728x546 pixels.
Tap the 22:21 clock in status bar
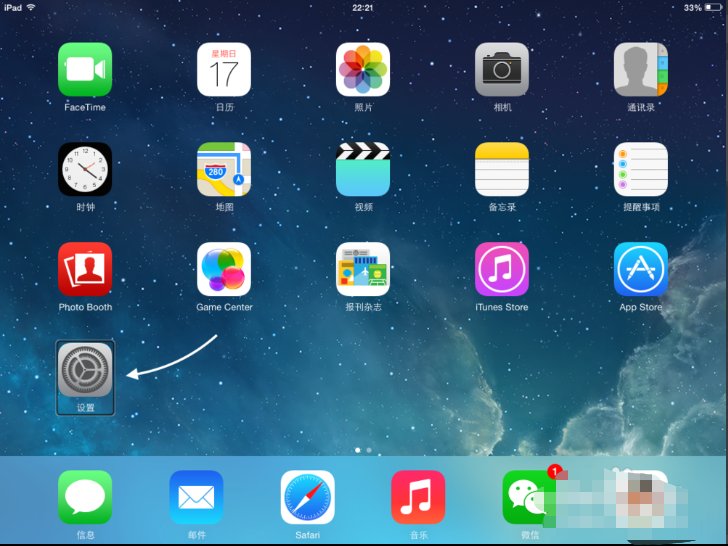363,8
